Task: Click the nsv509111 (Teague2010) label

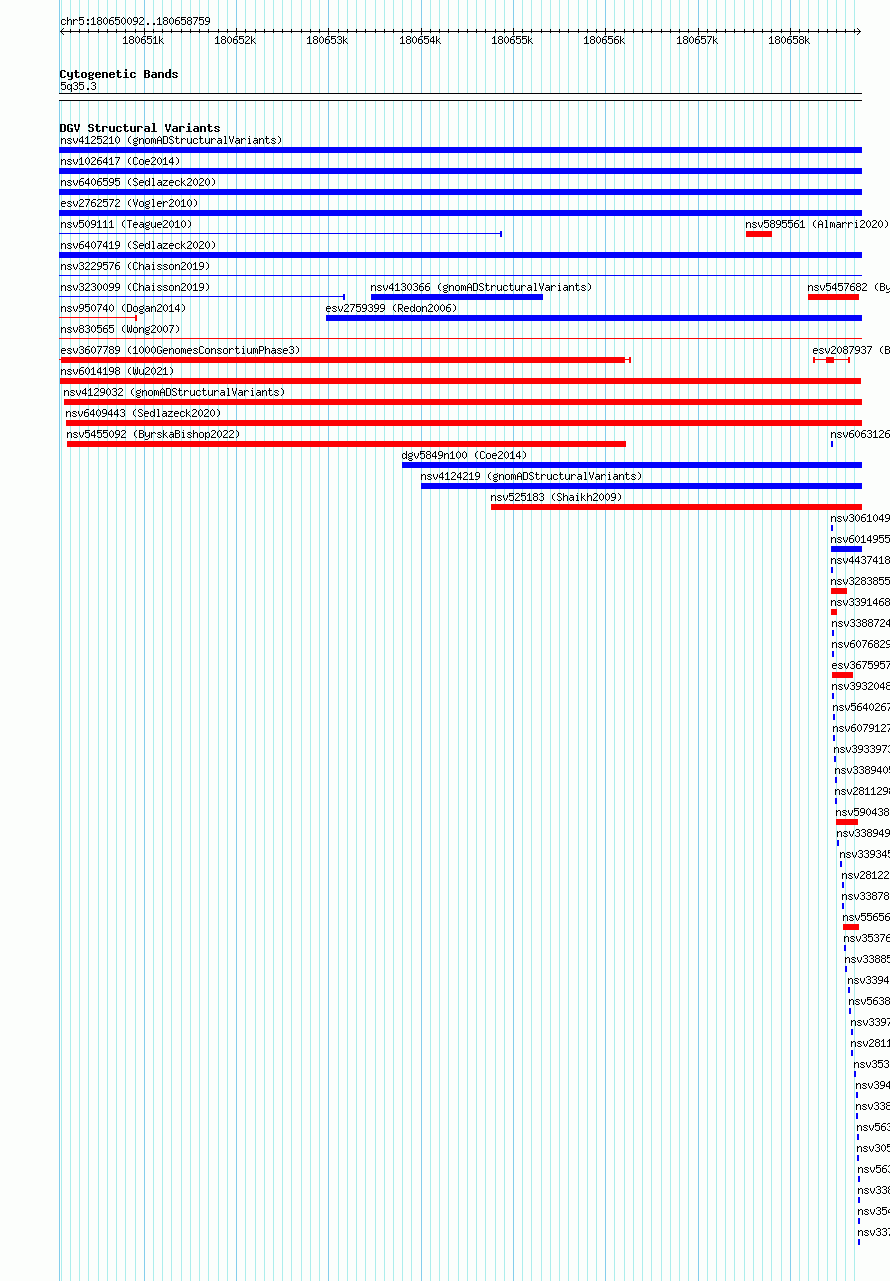Action: (x=126, y=224)
